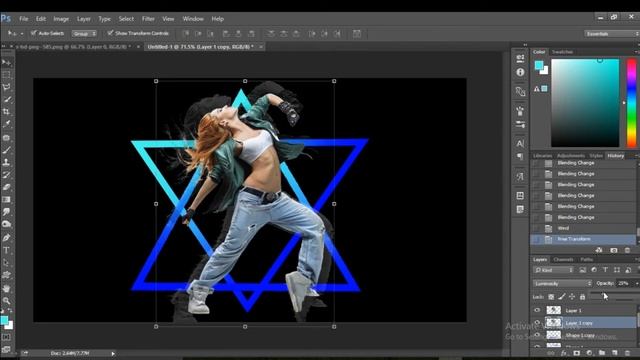This screenshot has width=640, height=360.
Task: Select the Crop tool
Action: (x=7, y=111)
